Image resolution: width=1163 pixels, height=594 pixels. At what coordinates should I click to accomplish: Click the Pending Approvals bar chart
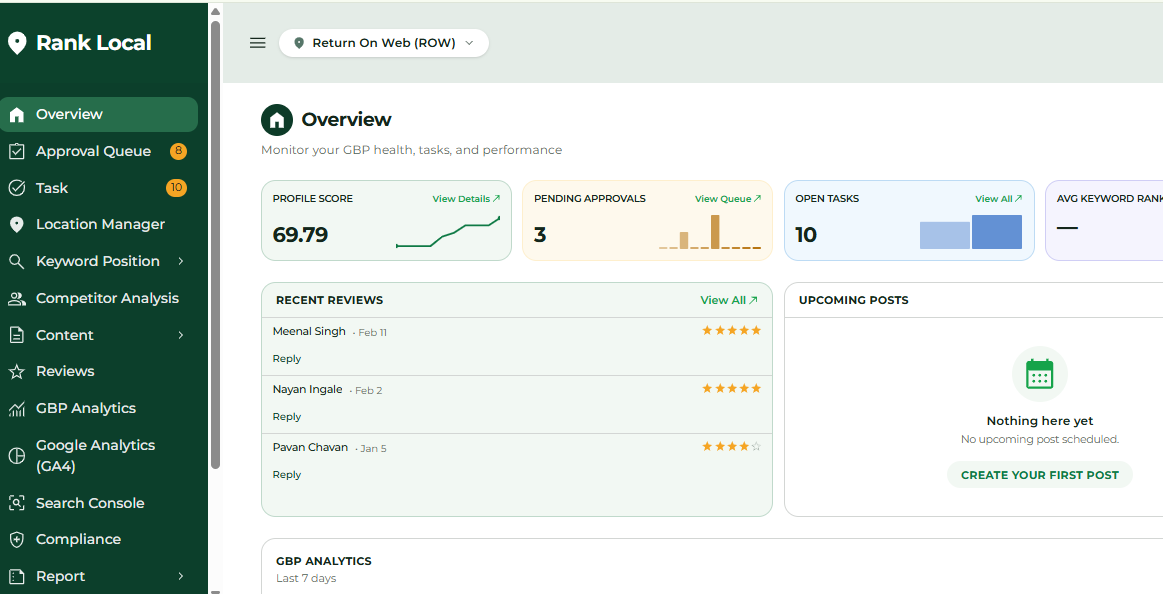coord(710,231)
